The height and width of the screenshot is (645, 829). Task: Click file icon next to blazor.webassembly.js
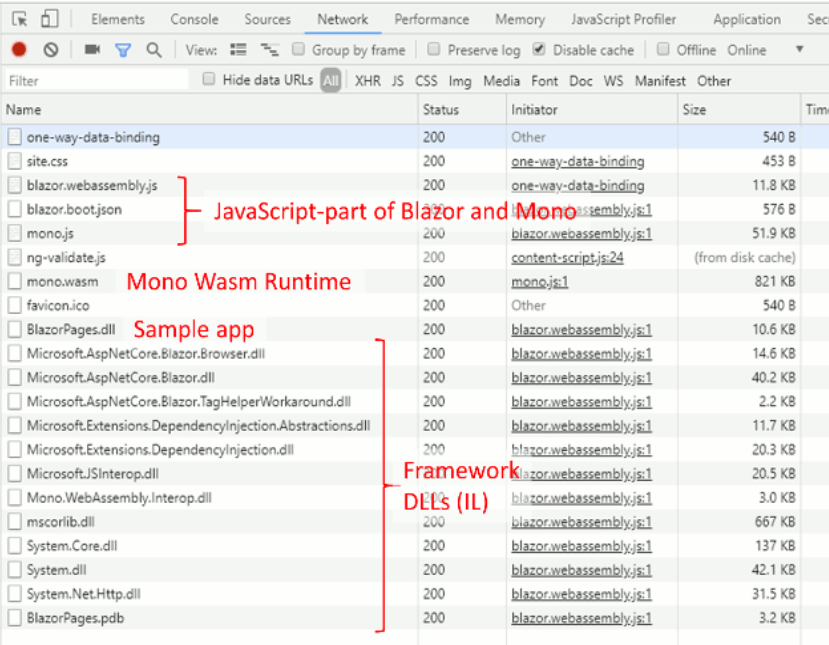click(14, 186)
